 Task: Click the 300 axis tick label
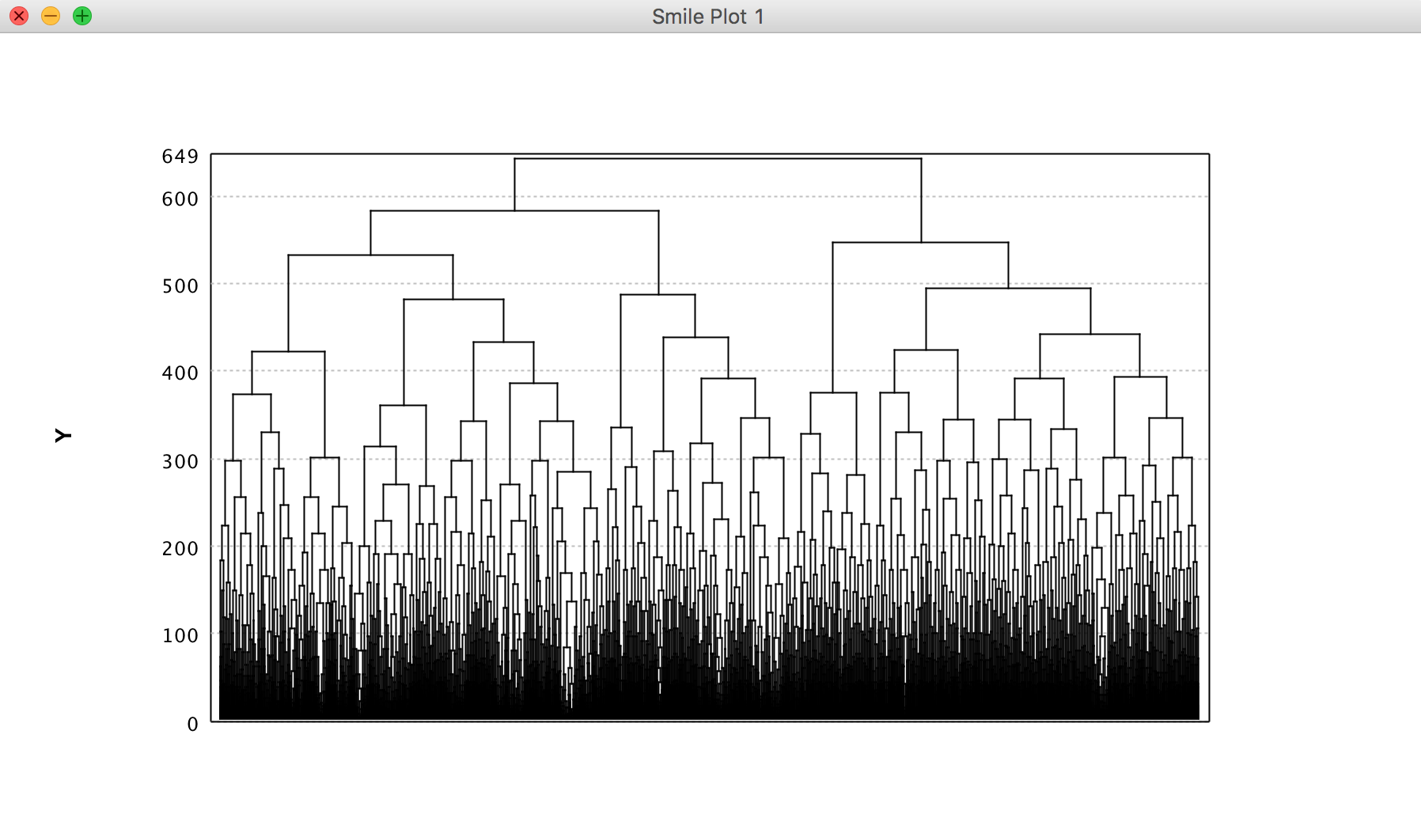tap(180, 462)
